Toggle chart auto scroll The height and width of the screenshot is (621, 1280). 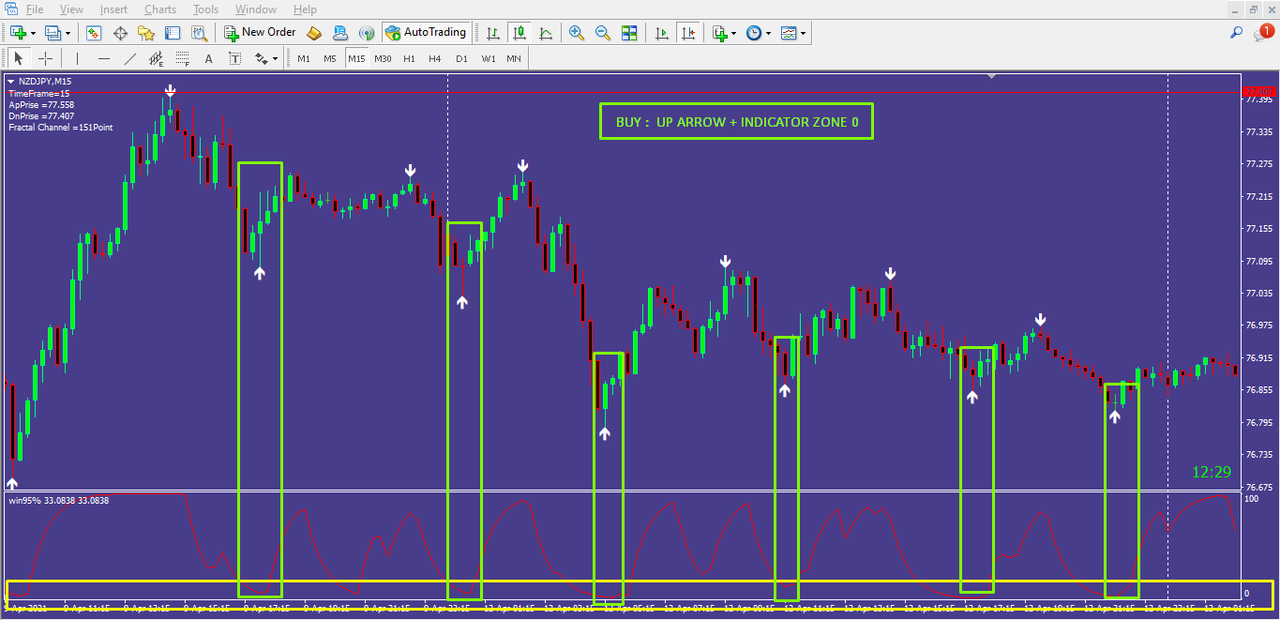(661, 32)
